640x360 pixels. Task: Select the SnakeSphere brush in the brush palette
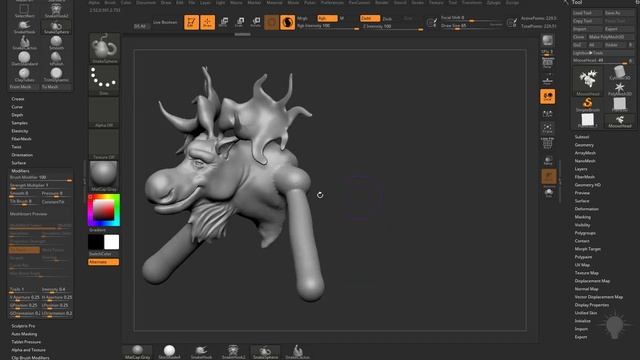pyautogui.click(x=56, y=27)
